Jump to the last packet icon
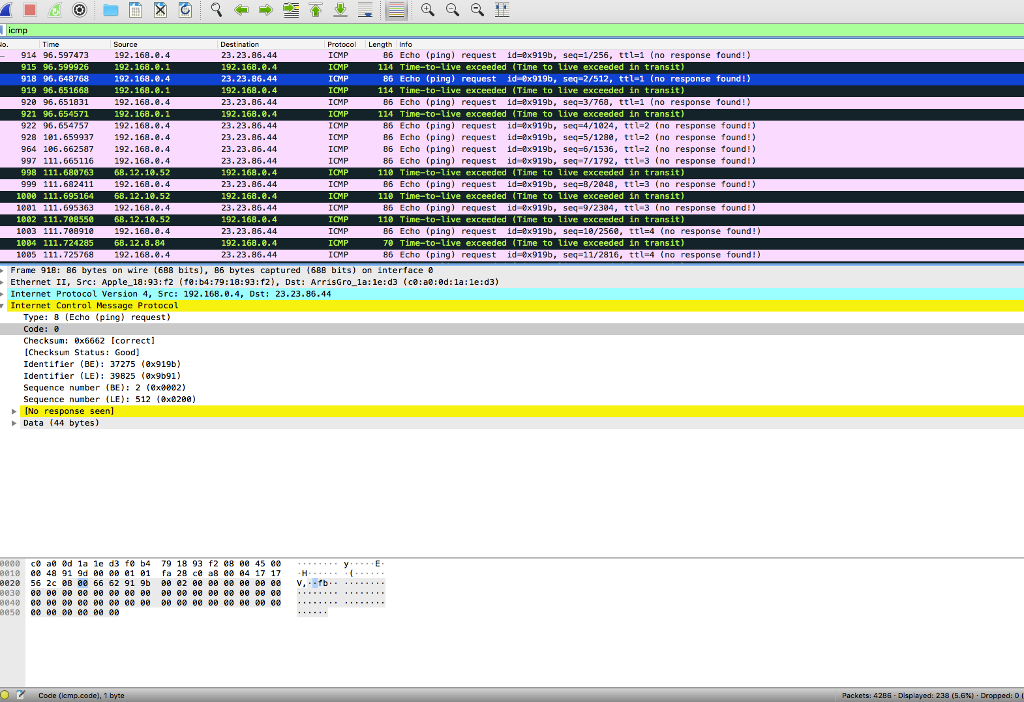This screenshot has height=702, width=1024. (x=341, y=10)
